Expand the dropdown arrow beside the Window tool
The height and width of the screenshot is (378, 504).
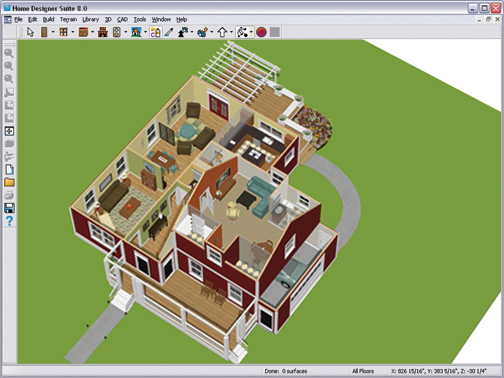(x=73, y=32)
